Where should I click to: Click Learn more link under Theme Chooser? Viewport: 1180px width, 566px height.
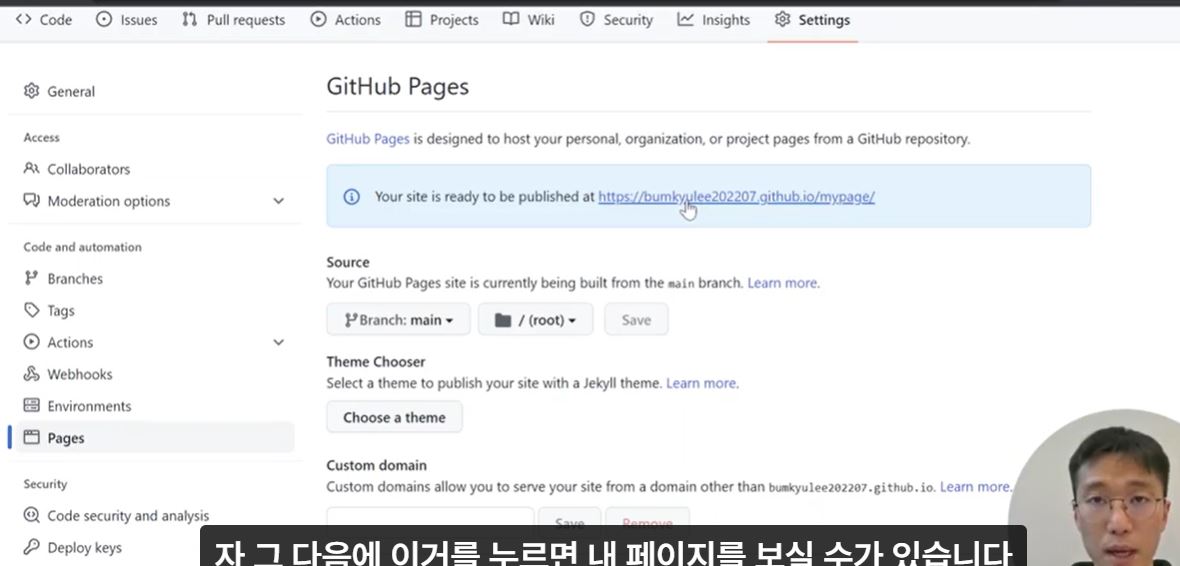point(702,383)
